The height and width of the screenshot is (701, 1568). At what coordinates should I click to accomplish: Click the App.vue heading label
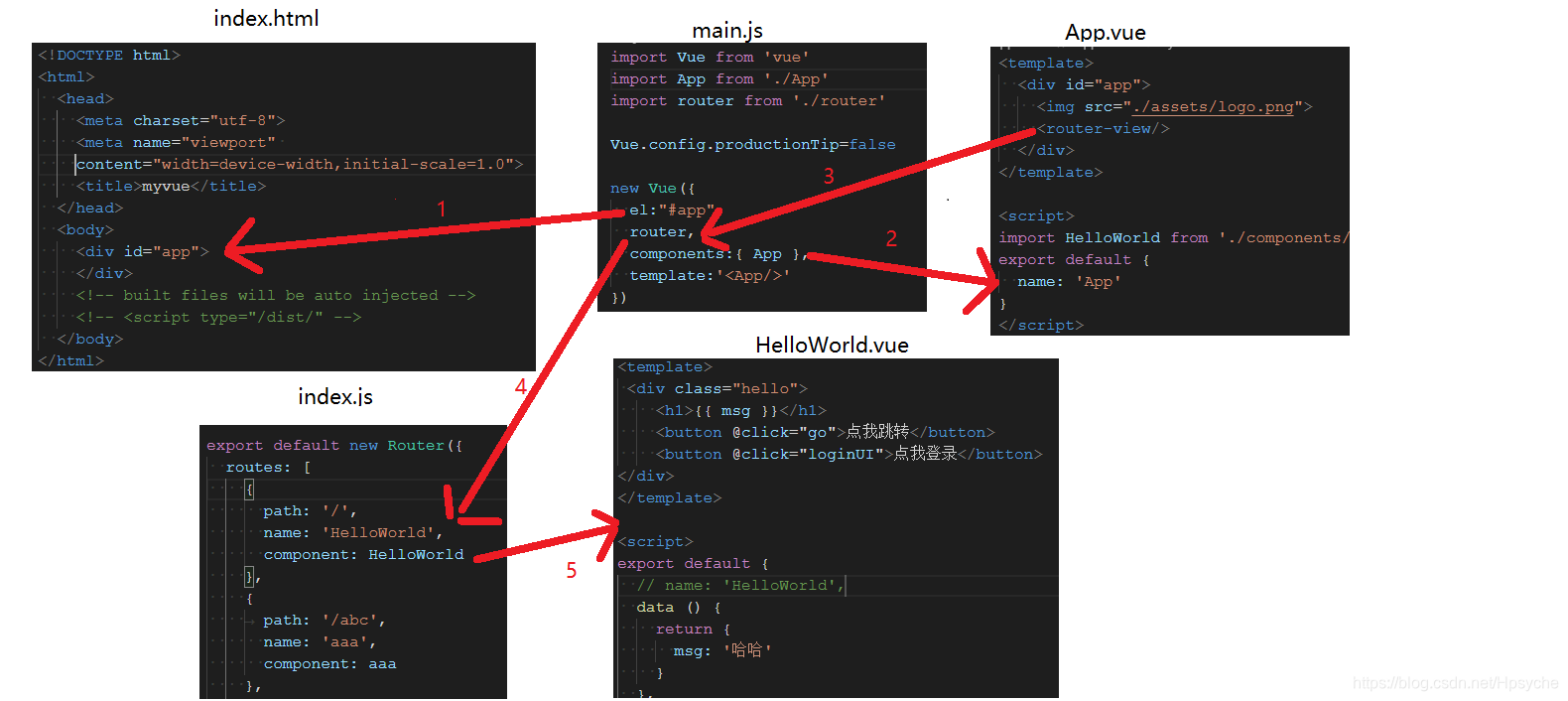(1106, 32)
